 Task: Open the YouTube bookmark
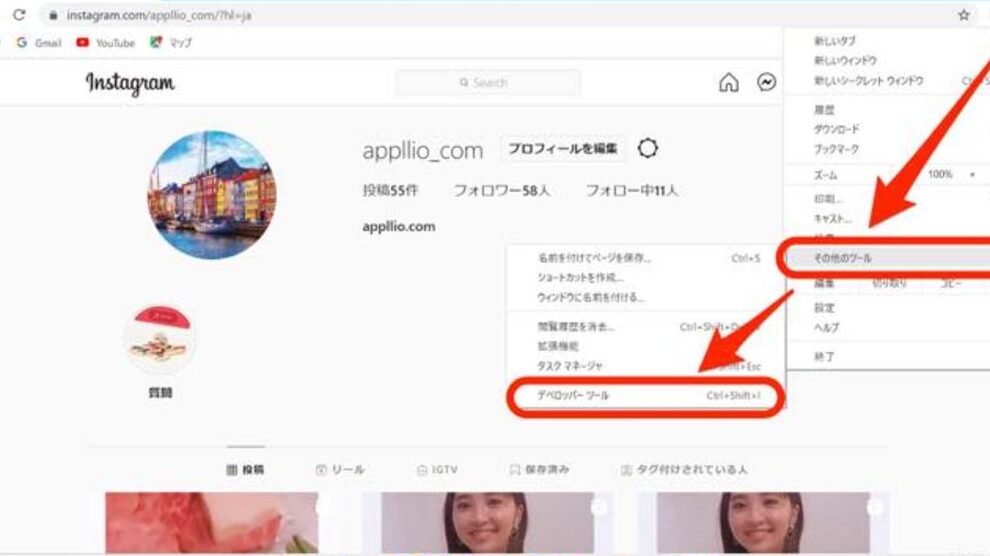[x=106, y=43]
